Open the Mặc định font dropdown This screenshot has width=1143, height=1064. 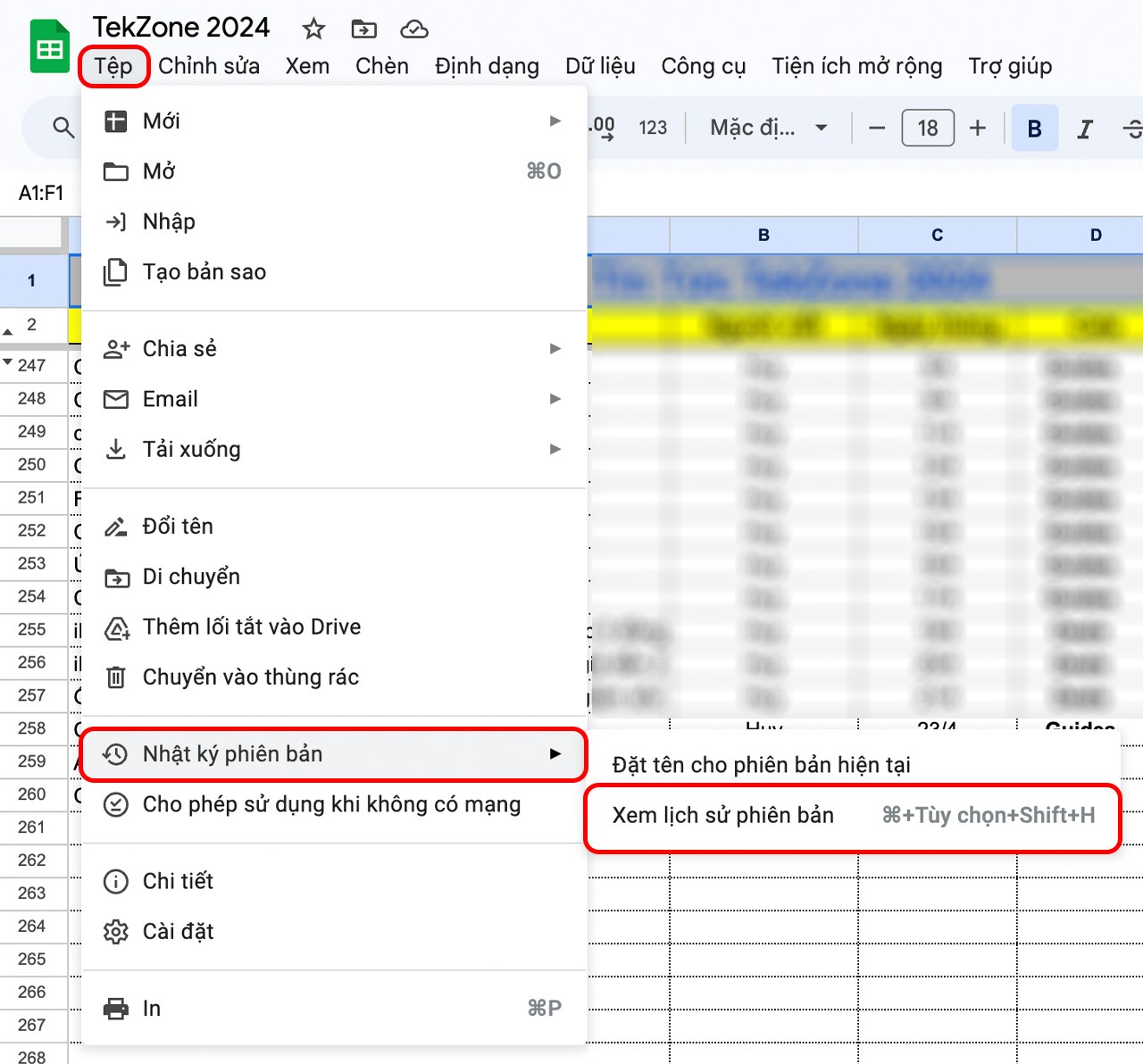pyautogui.click(x=769, y=128)
